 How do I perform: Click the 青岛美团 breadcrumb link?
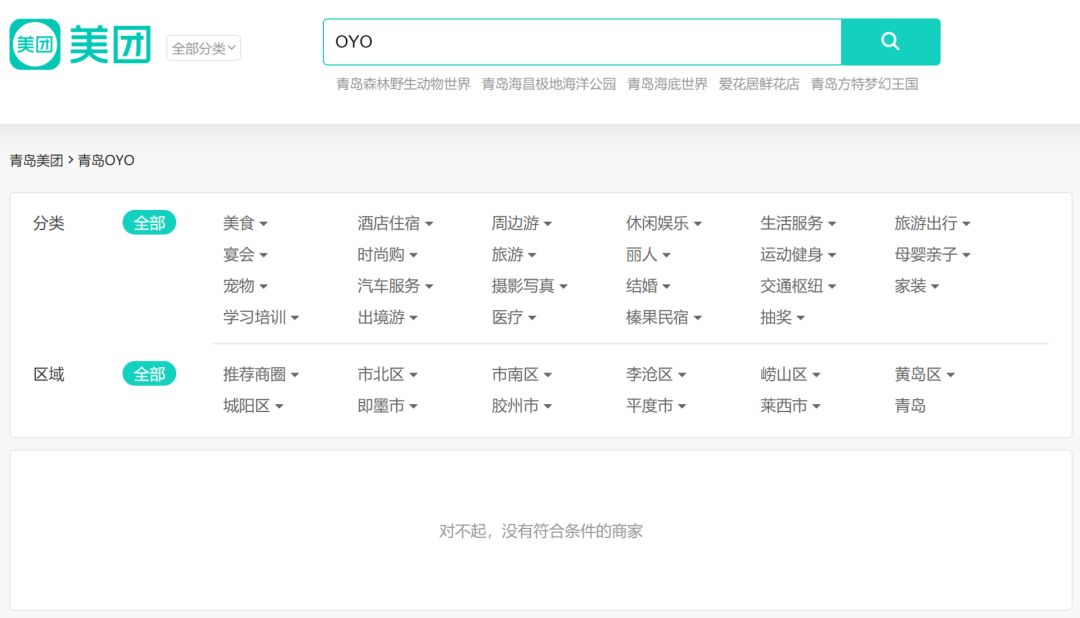pyautogui.click(x=37, y=159)
